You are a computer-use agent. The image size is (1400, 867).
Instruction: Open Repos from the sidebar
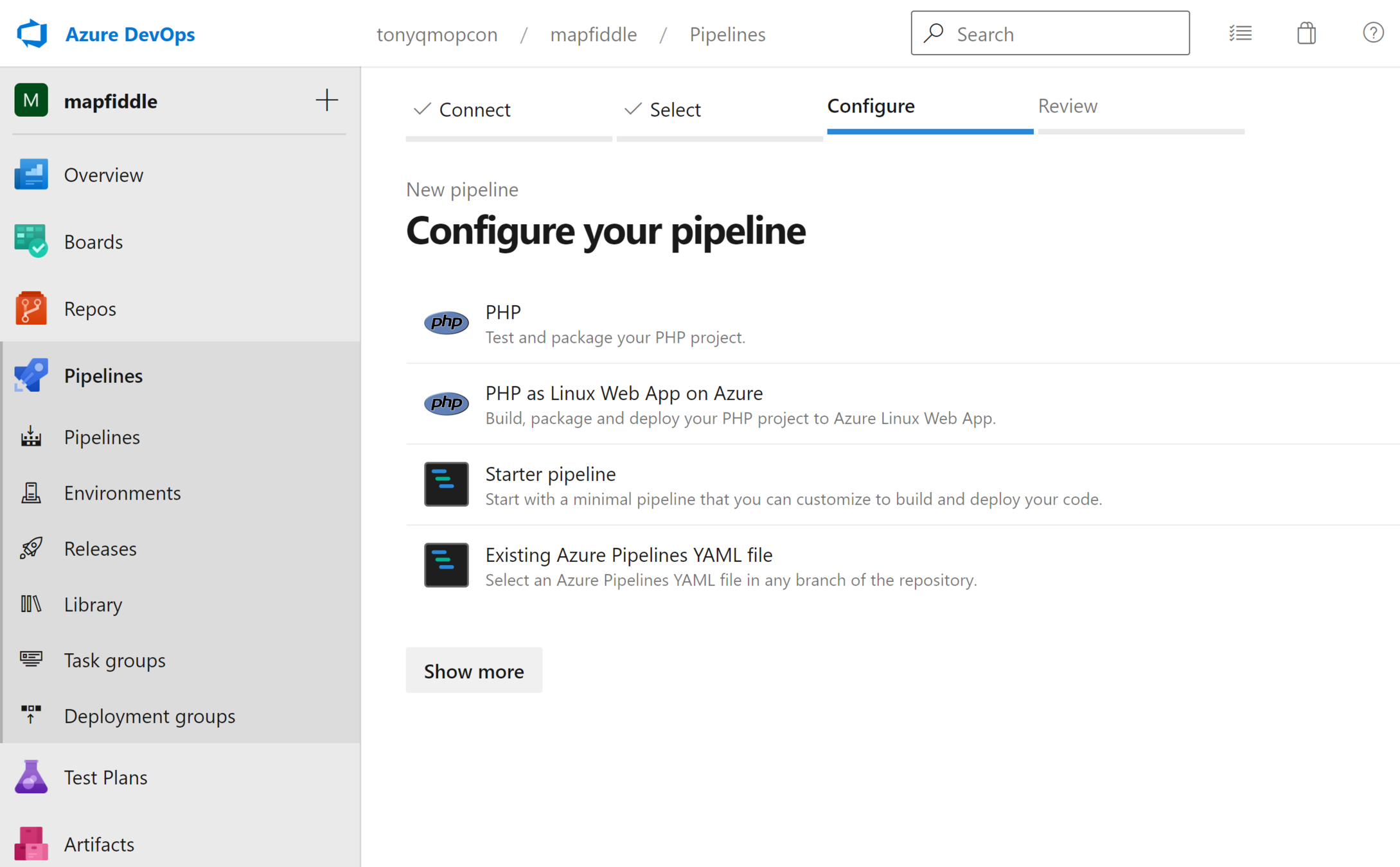[89, 309]
